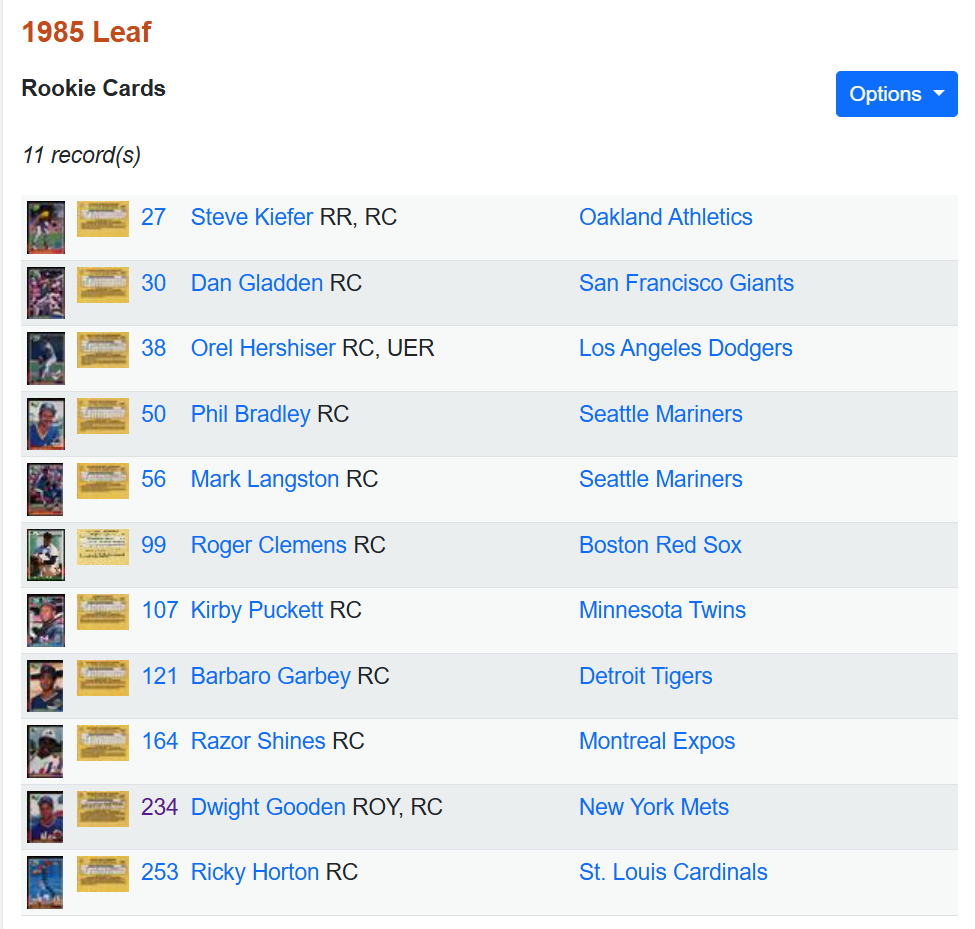The width and height of the screenshot is (975, 929).
Task: Open Dan Gladden card back thumbnail
Action: [x=103, y=284]
